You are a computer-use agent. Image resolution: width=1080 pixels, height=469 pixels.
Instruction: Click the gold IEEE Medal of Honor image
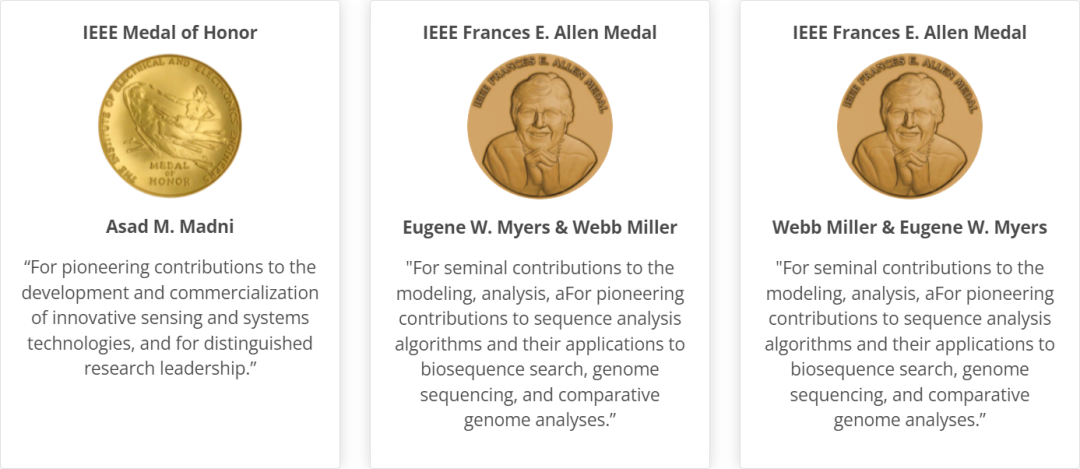click(170, 127)
